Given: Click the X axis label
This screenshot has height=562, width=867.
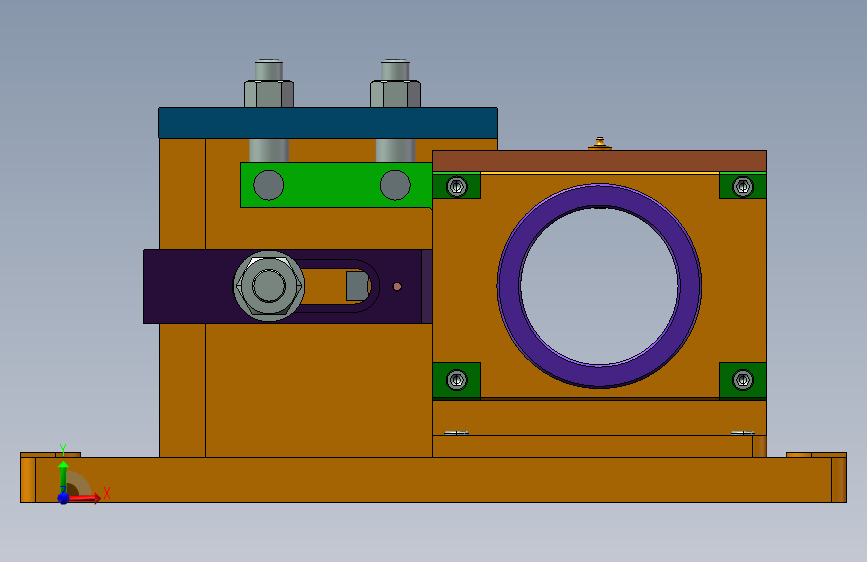Looking at the screenshot, I should click(x=107, y=493).
